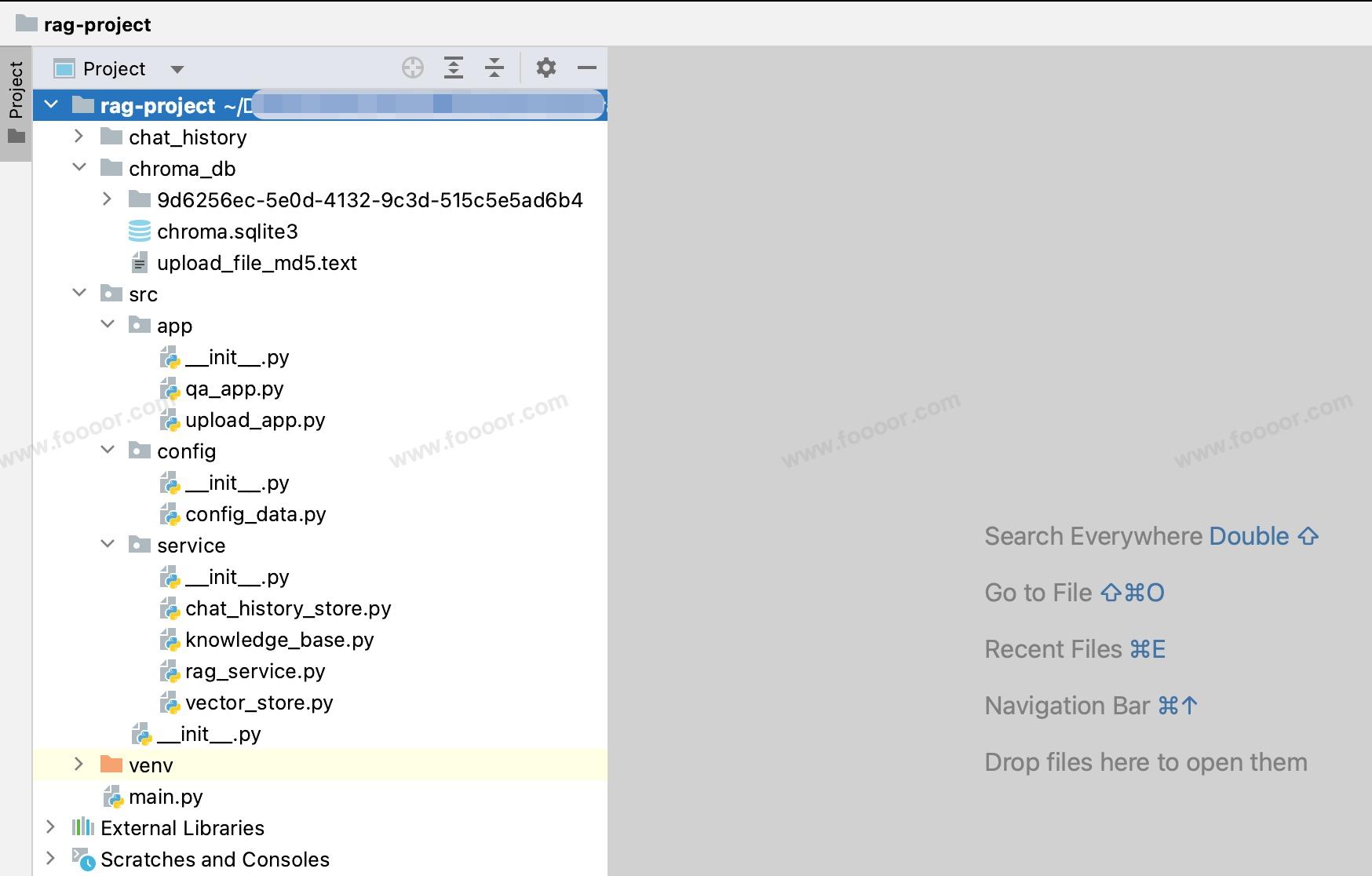Click the Scratches and Consoles icon

82,859
